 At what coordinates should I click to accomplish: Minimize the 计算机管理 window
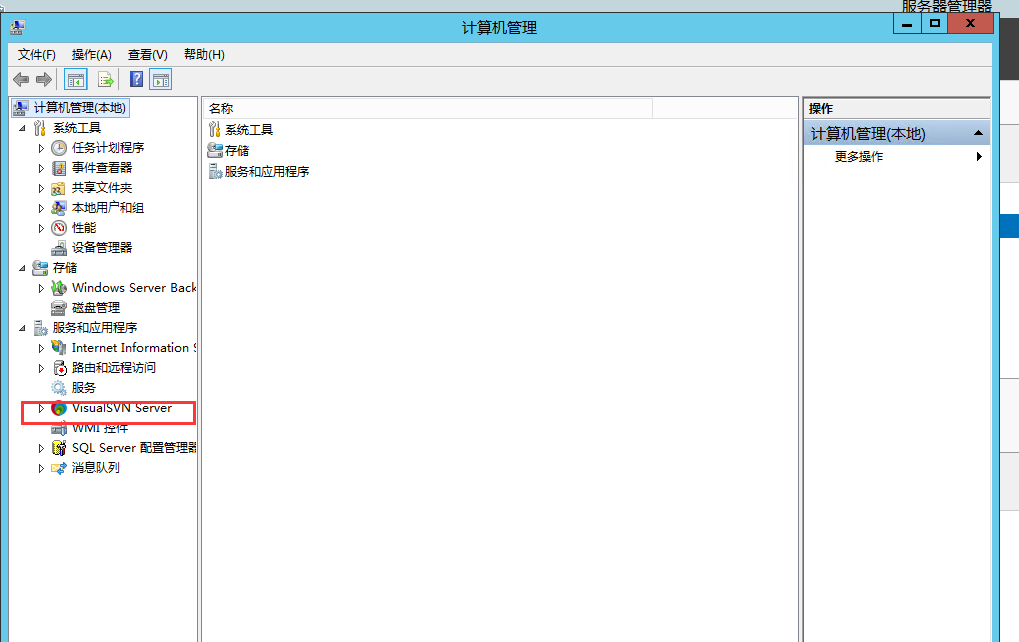pos(907,23)
